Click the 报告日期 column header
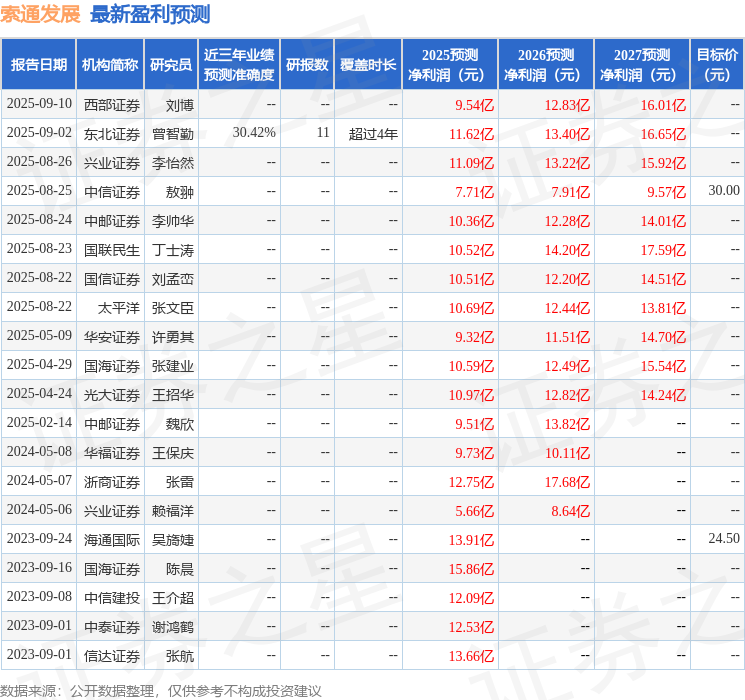Viewport: 745px width, 700px height. pyautogui.click(x=38, y=65)
